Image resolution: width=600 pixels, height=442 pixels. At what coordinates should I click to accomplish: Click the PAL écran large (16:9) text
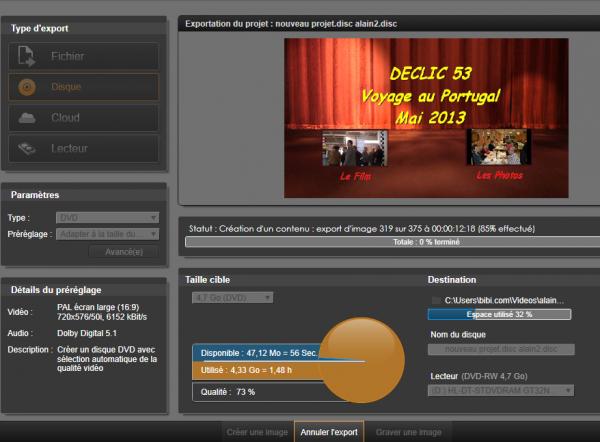(x=98, y=307)
